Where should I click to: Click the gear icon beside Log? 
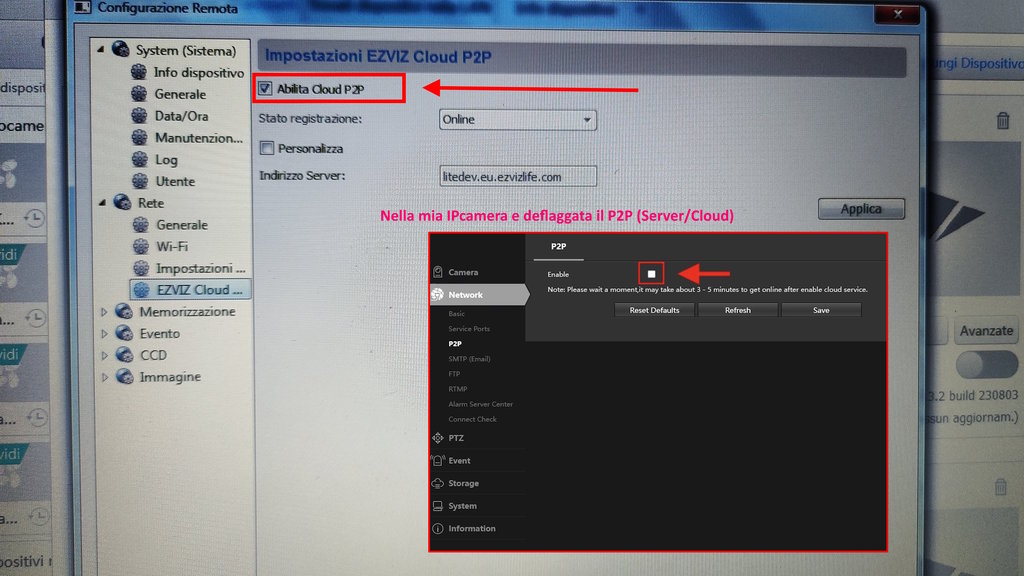[139, 159]
